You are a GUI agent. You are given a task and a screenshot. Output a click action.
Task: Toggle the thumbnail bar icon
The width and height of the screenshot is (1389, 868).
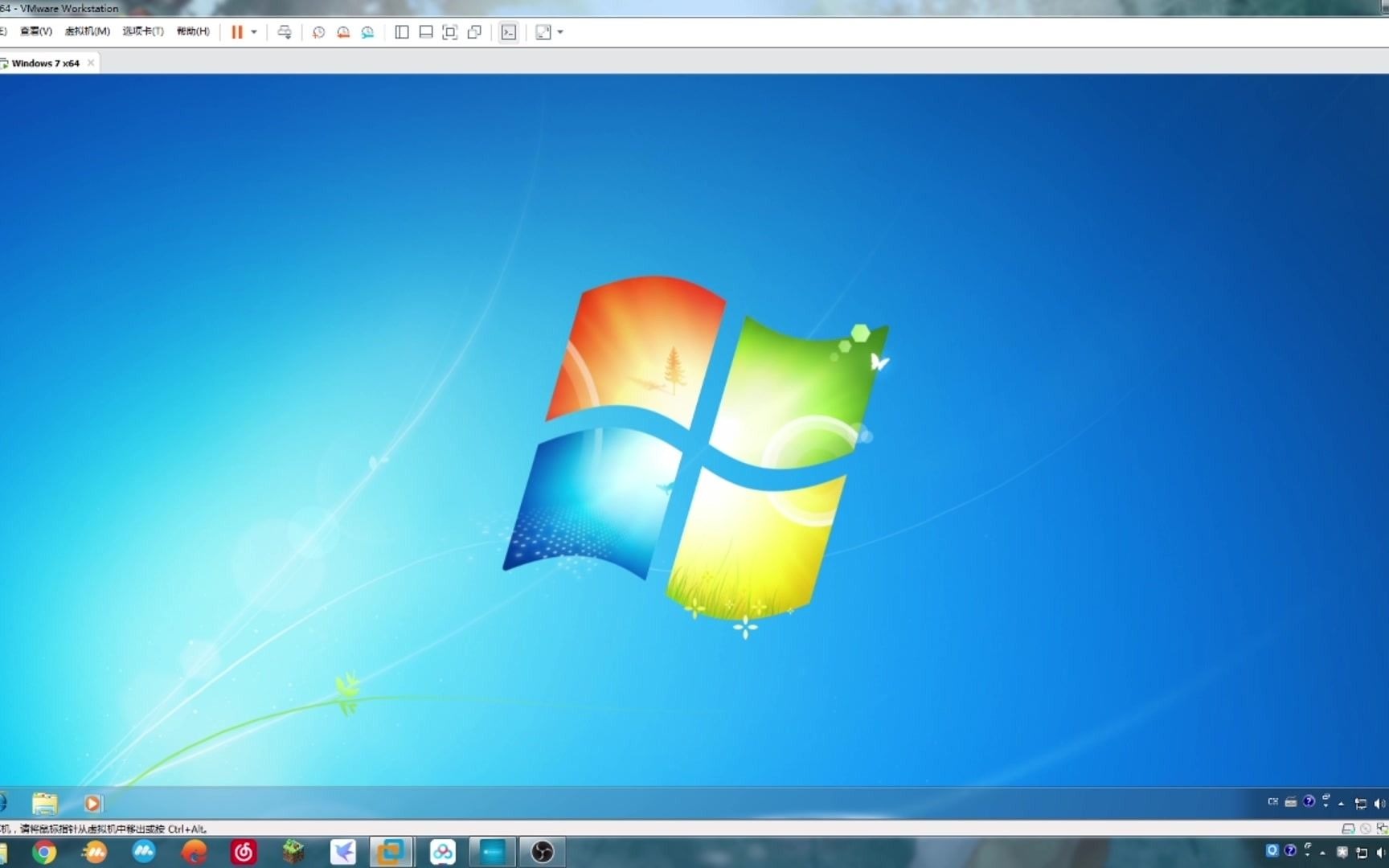426,32
